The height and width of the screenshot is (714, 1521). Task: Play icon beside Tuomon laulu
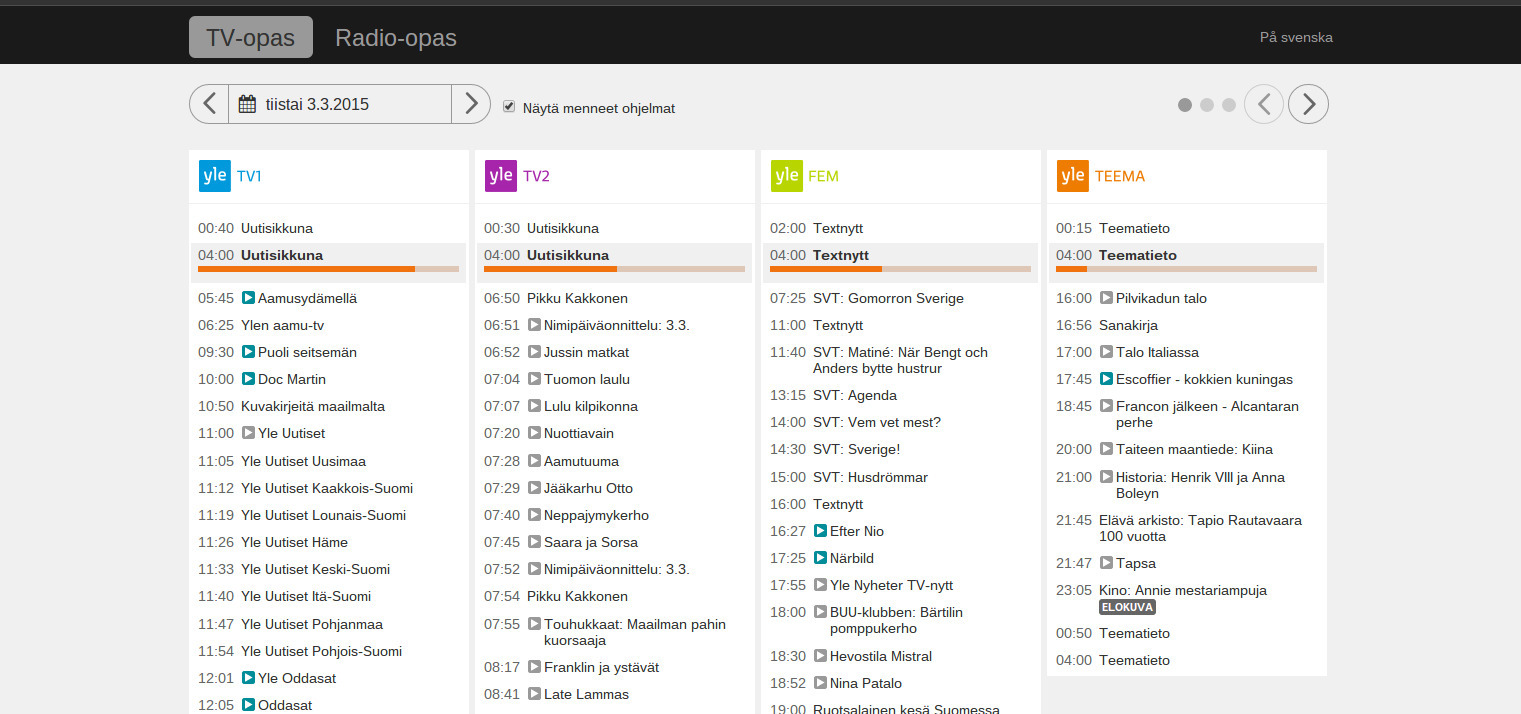(x=534, y=379)
